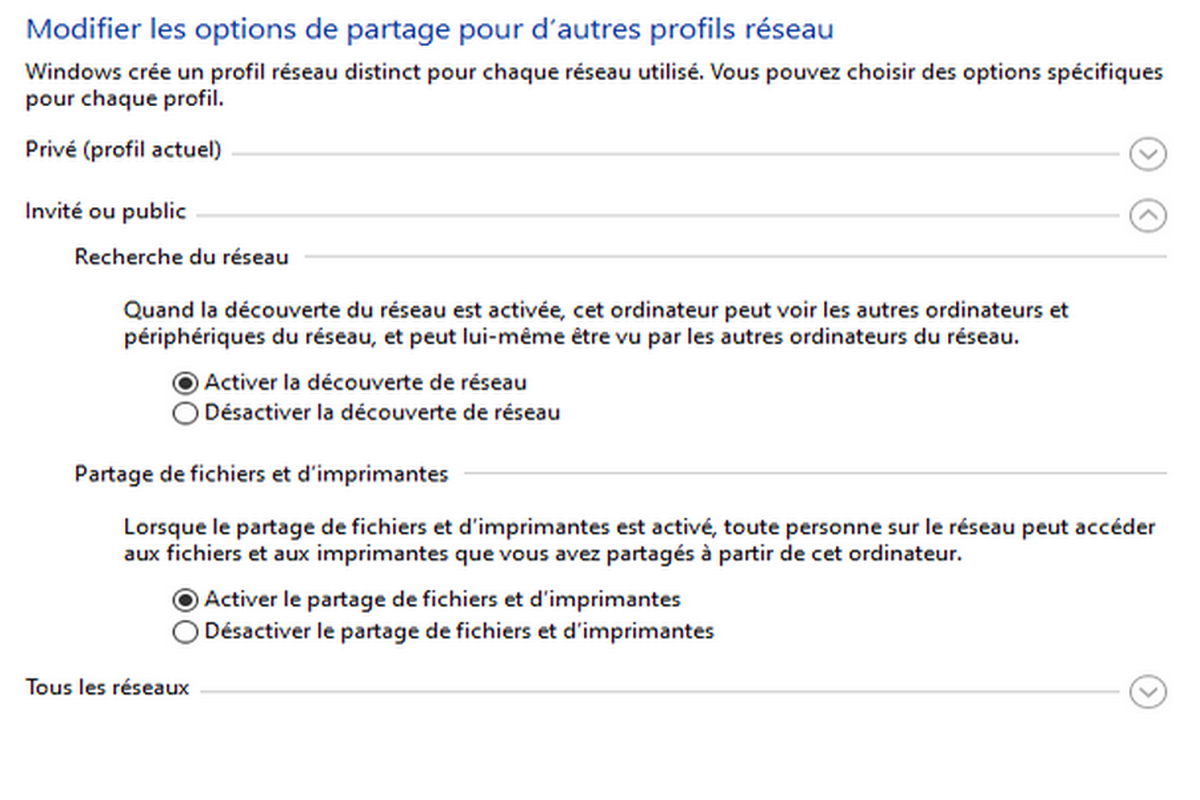Viewport: 1200px width, 800px height.
Task: Click the page title about modifying sharing options
Action: (429, 29)
